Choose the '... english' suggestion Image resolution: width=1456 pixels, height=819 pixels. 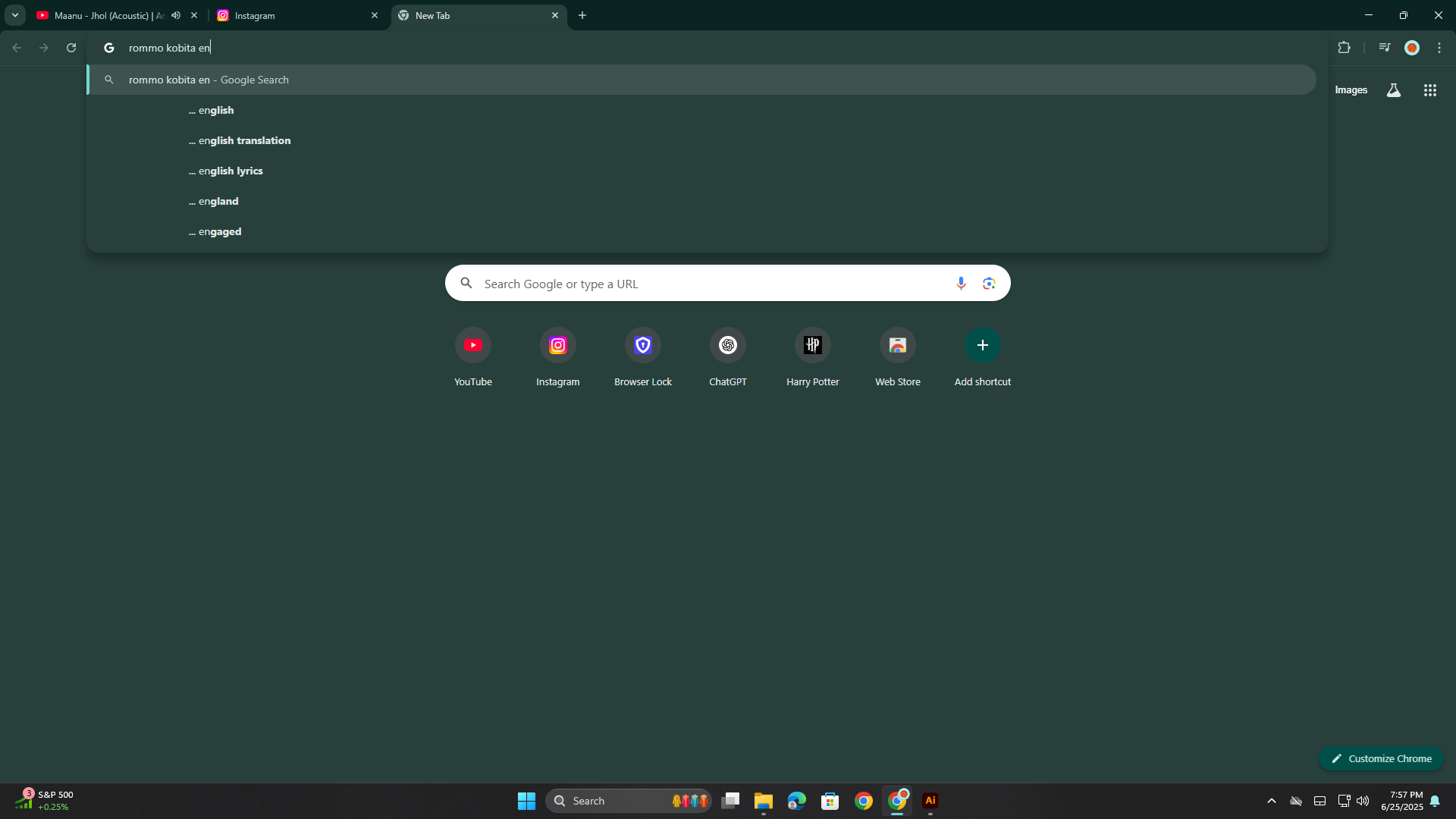[701, 110]
